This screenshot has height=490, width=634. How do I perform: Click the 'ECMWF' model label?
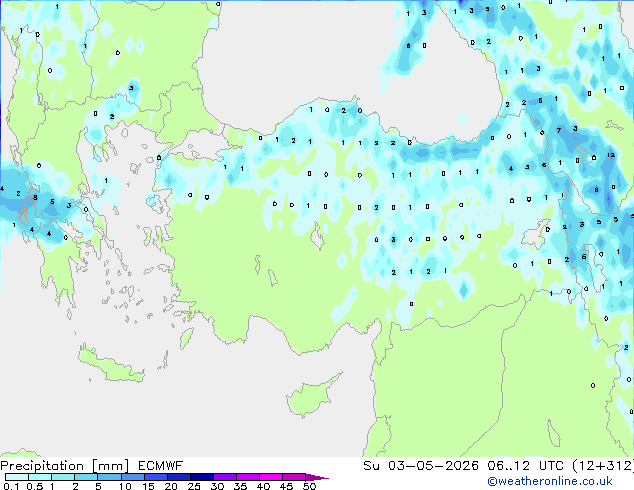(161, 466)
